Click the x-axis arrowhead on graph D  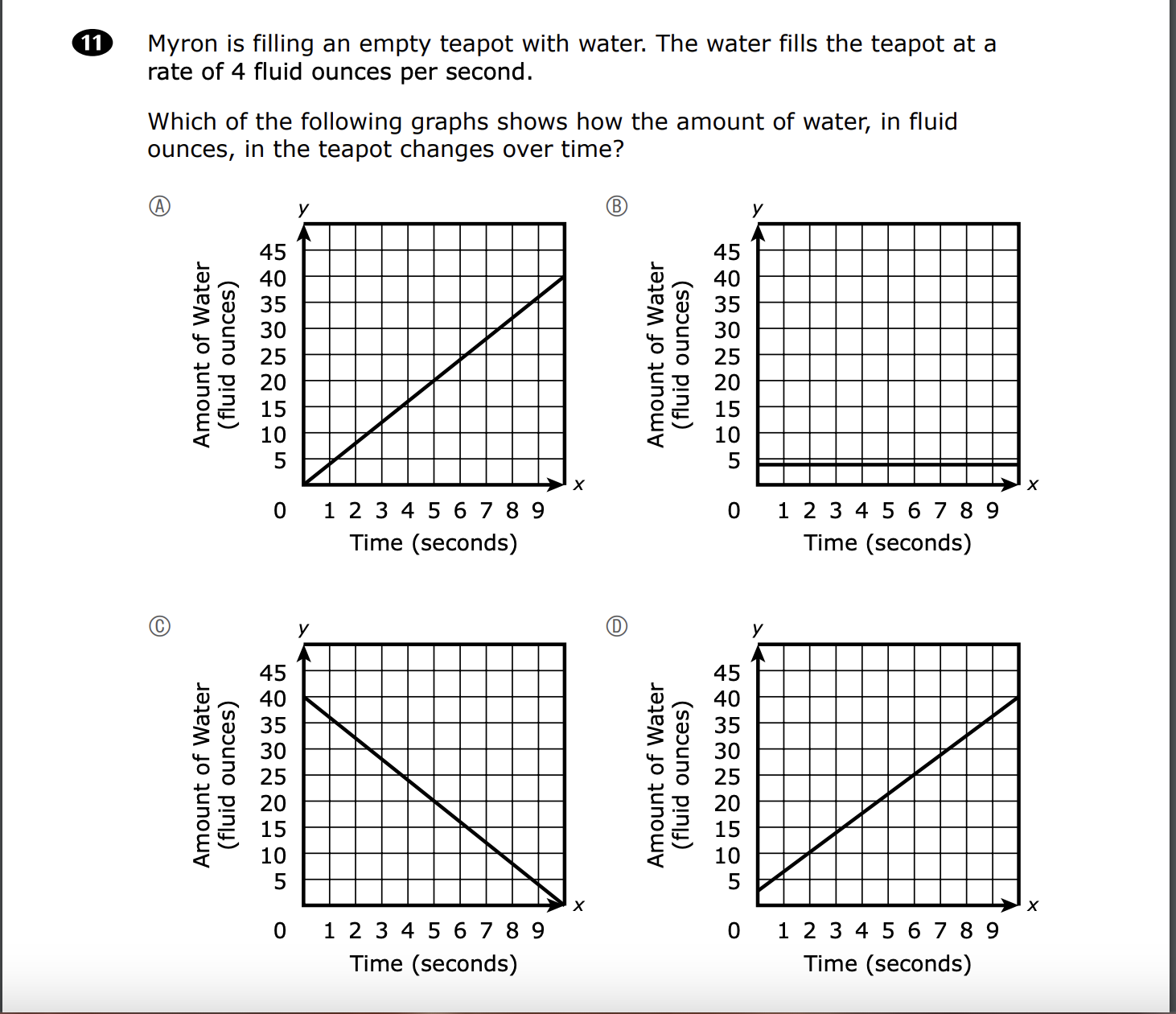[x=1010, y=905]
